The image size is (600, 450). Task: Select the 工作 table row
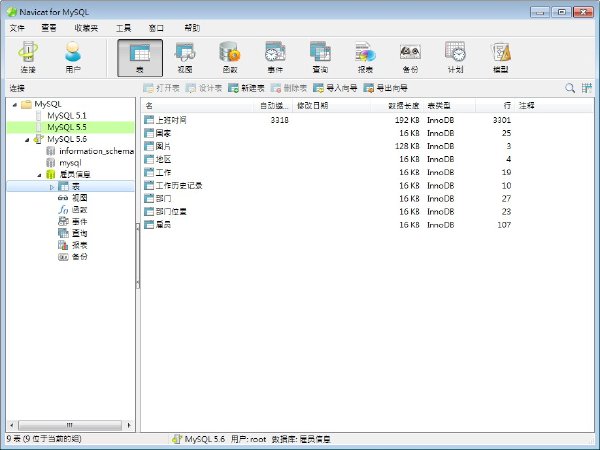point(367,173)
